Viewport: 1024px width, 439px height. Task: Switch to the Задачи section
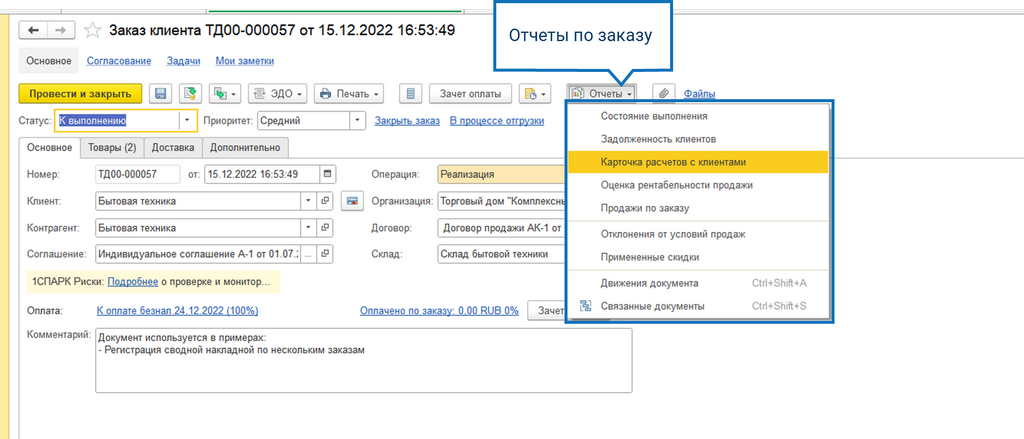pos(183,61)
